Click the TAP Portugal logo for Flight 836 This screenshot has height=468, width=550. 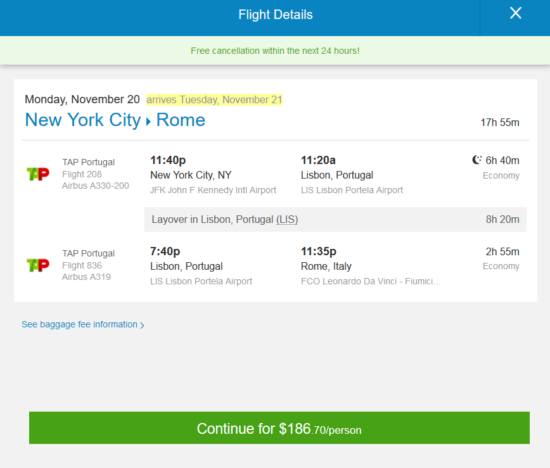(x=38, y=265)
